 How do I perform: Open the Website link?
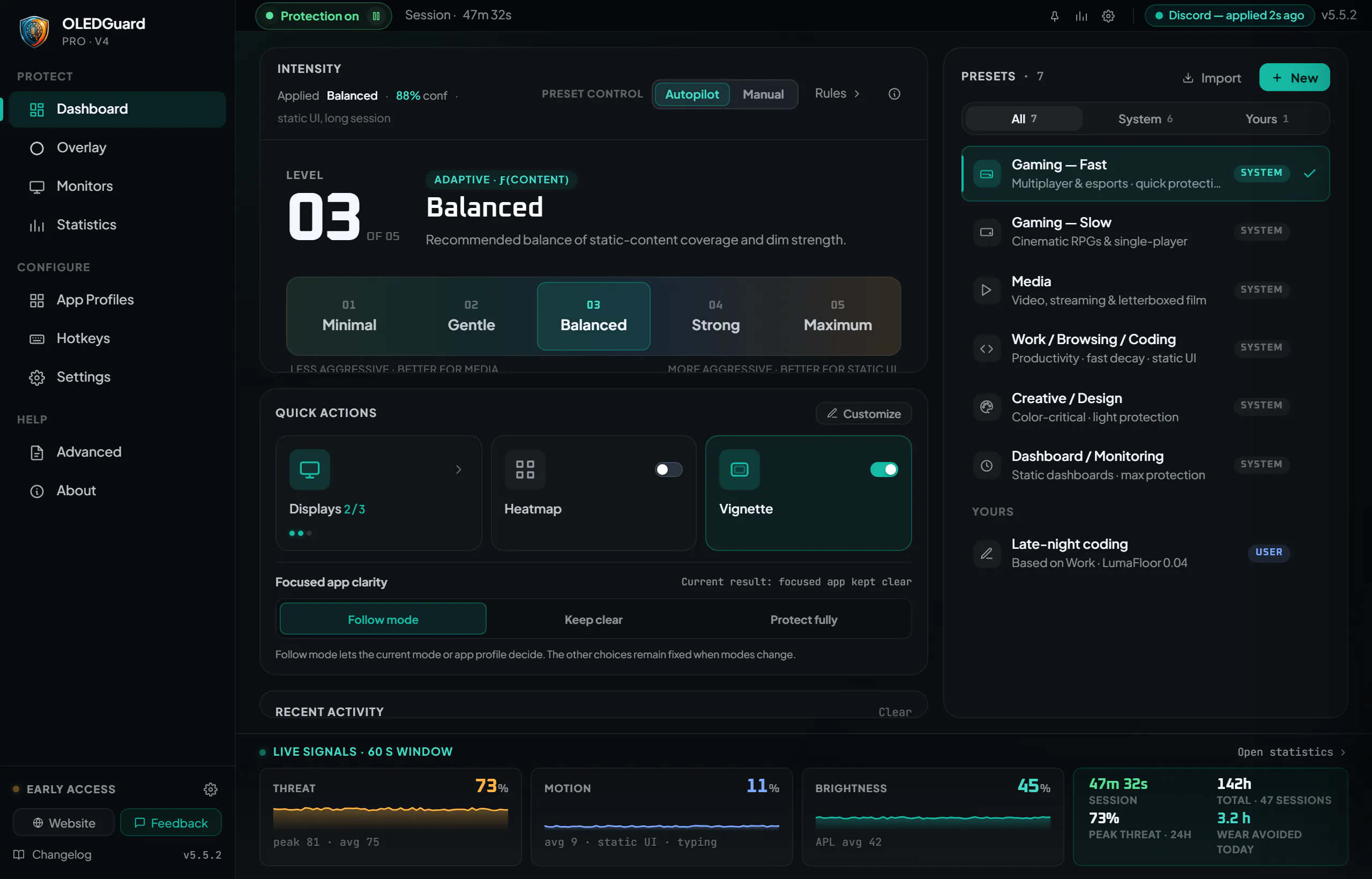point(64,823)
